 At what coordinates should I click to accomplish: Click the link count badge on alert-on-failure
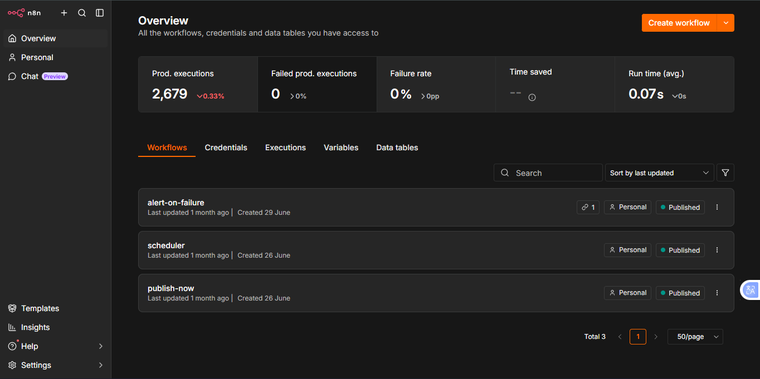click(x=588, y=207)
